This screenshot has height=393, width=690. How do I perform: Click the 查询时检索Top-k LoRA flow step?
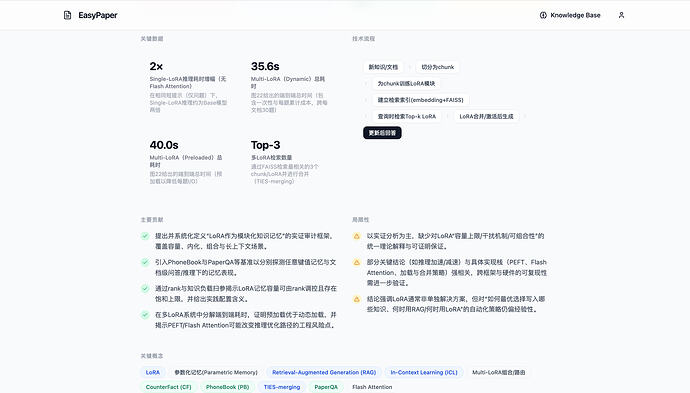click(407, 116)
